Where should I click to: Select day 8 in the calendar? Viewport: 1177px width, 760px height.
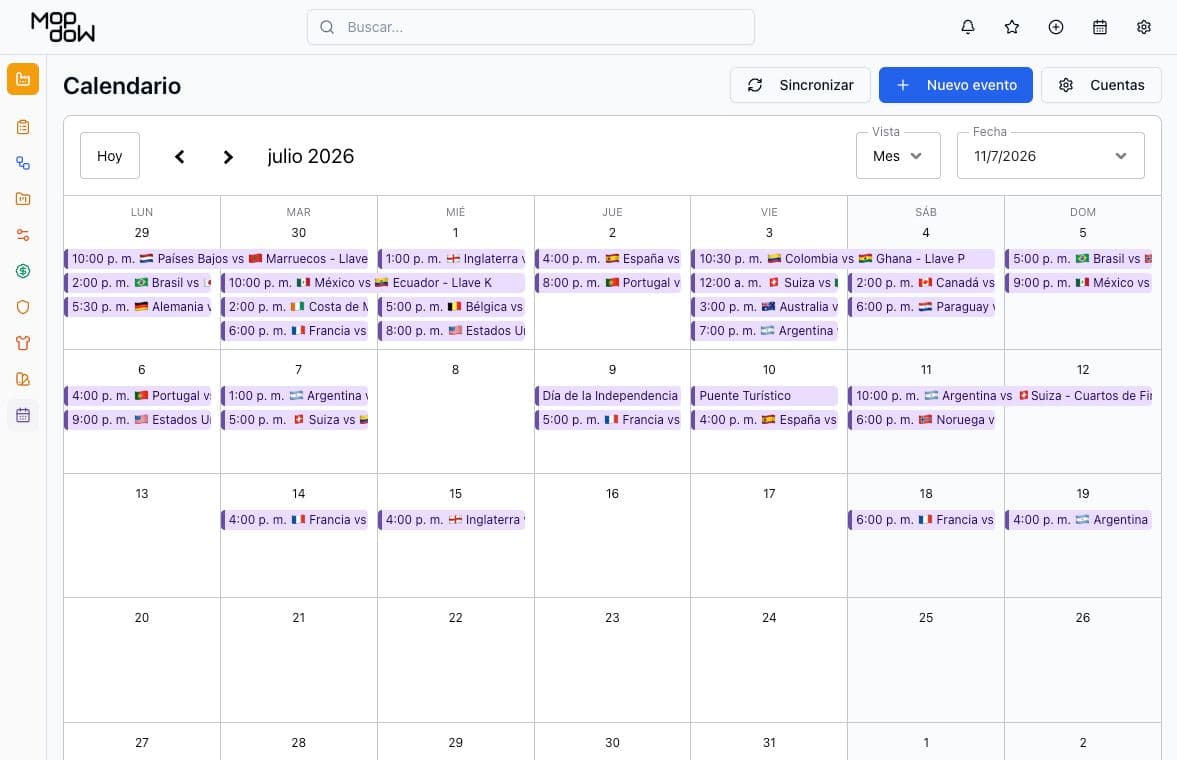(456, 369)
